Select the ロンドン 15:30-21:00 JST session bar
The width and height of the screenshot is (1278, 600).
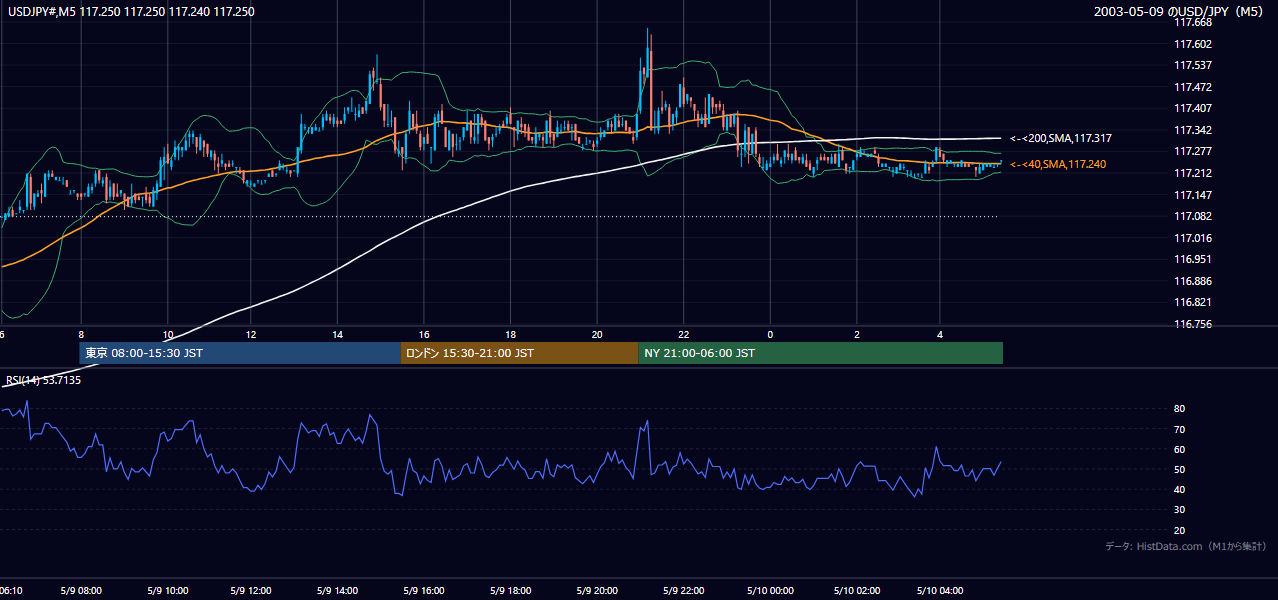tap(519, 353)
